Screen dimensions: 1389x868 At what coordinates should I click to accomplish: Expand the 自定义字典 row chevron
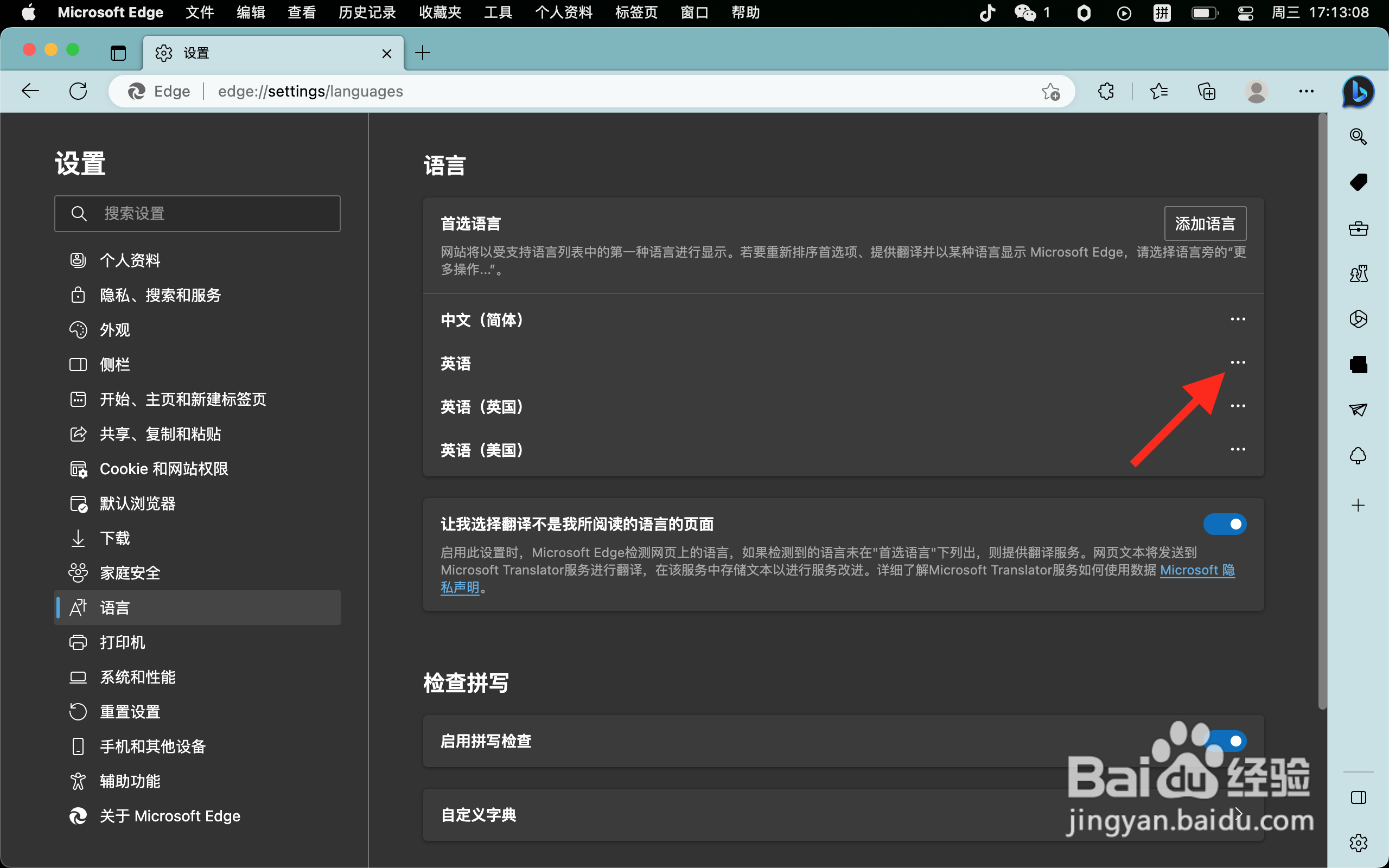[x=1238, y=814]
